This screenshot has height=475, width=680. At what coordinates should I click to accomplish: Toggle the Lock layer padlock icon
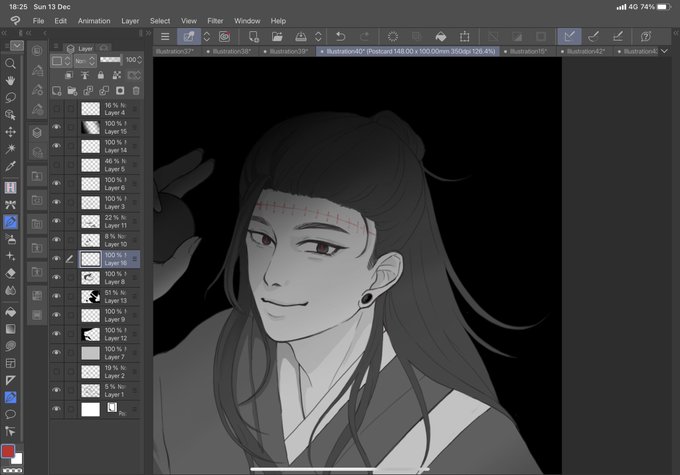click(101, 75)
